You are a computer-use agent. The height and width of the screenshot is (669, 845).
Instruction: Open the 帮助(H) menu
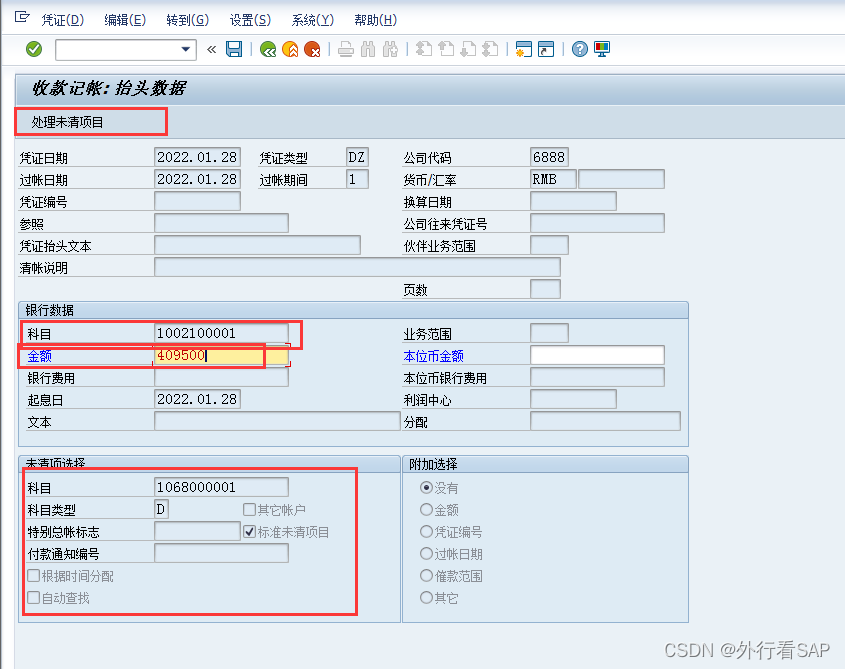pyautogui.click(x=376, y=20)
